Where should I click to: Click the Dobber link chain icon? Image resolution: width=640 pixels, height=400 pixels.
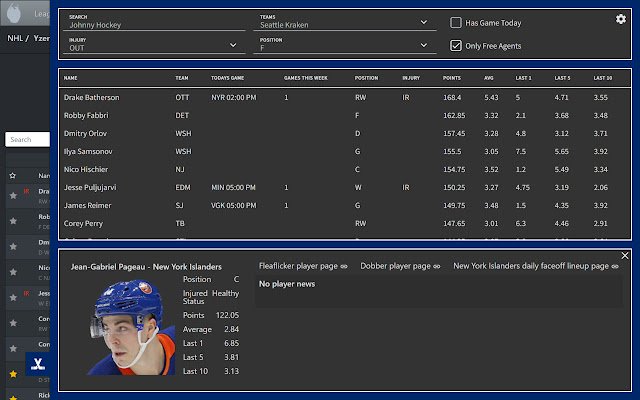pyautogui.click(x=437, y=267)
